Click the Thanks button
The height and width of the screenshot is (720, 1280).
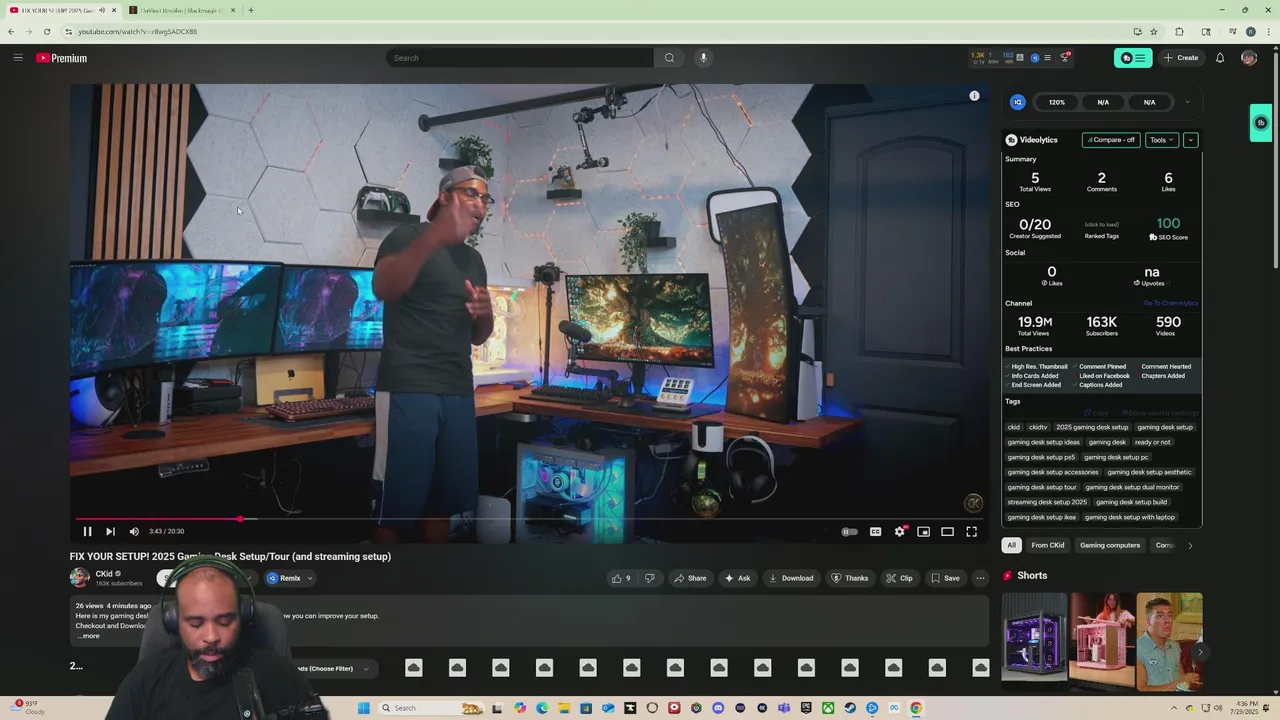pos(849,578)
